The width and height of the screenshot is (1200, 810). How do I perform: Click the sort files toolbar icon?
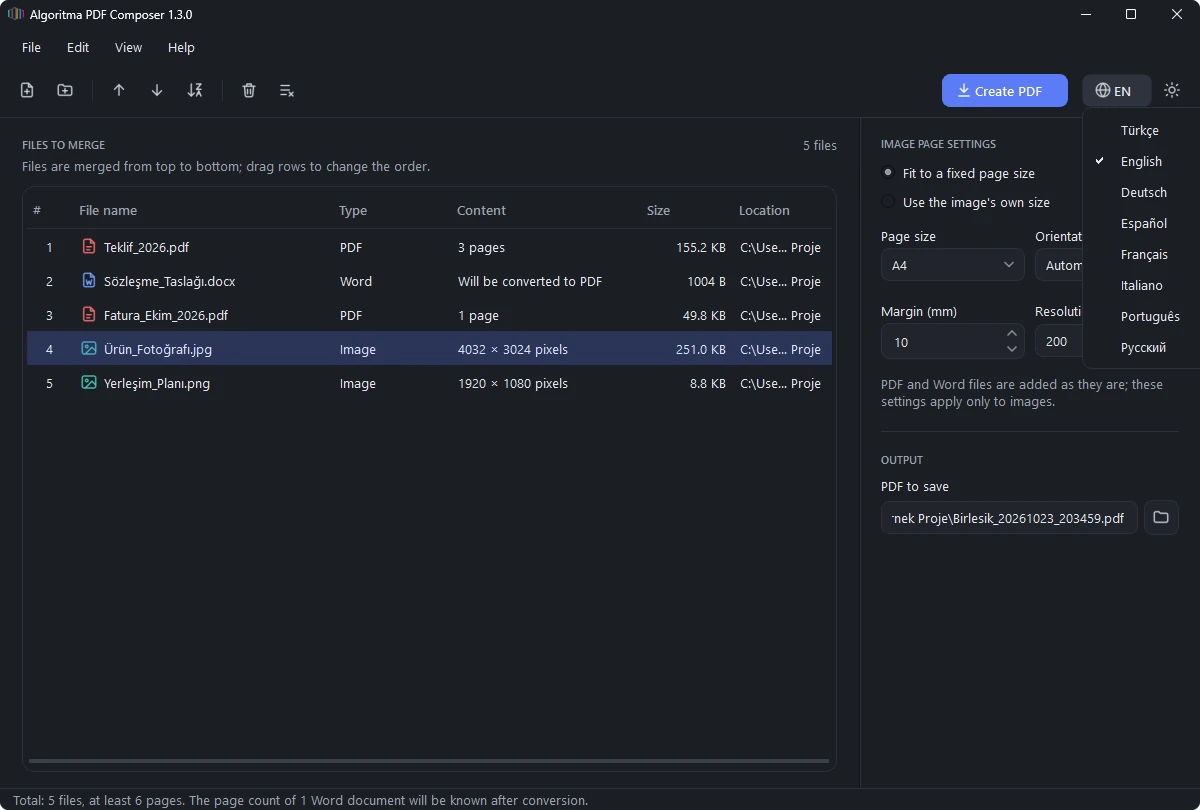tap(195, 91)
